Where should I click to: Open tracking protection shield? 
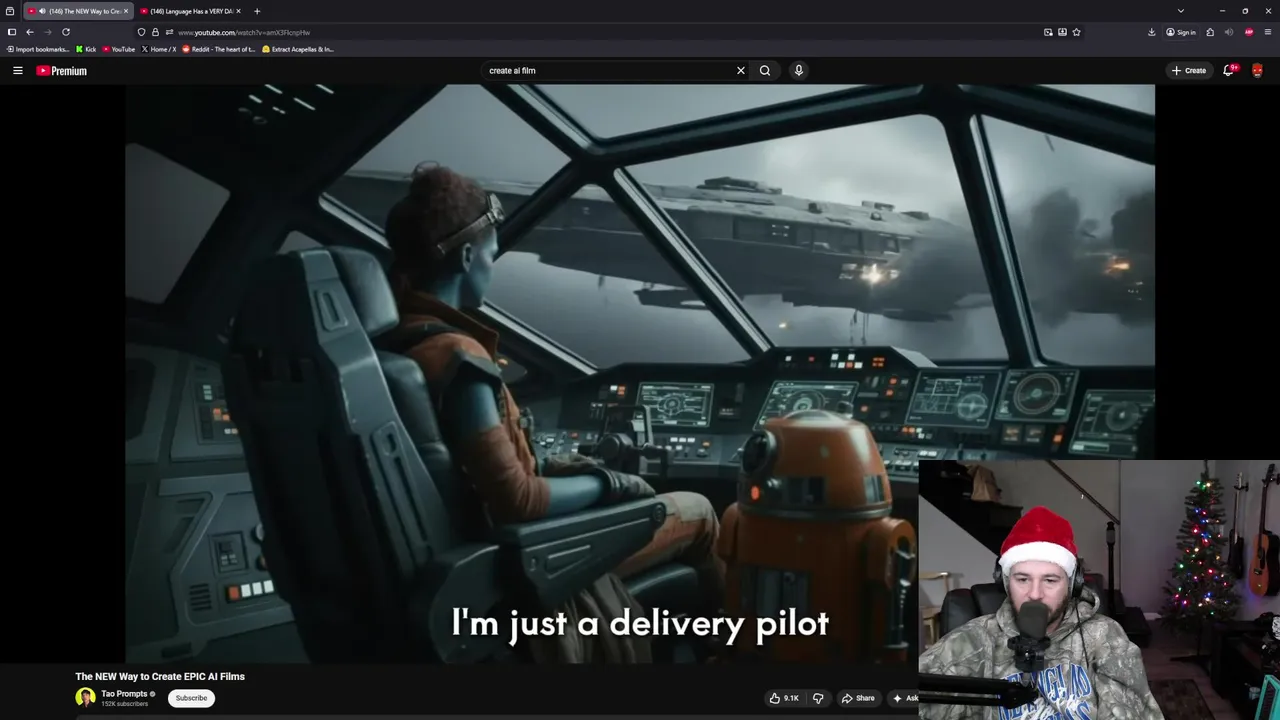point(141,32)
